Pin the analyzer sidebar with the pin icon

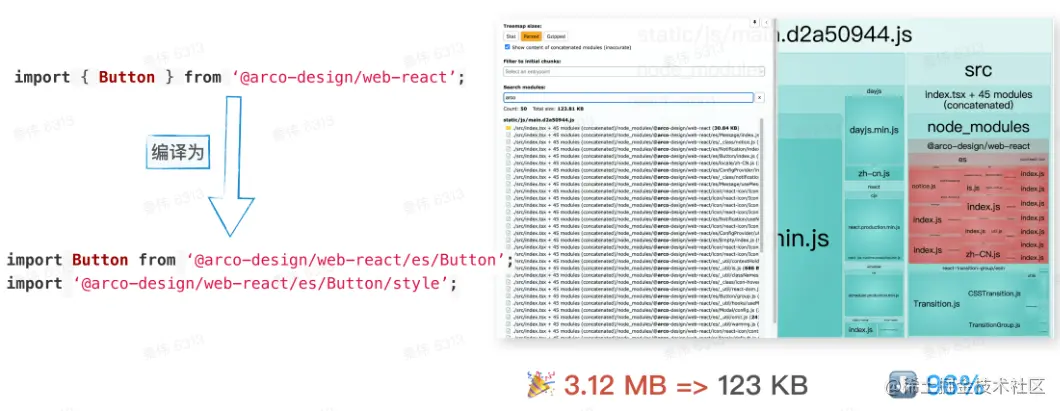(x=754, y=22)
